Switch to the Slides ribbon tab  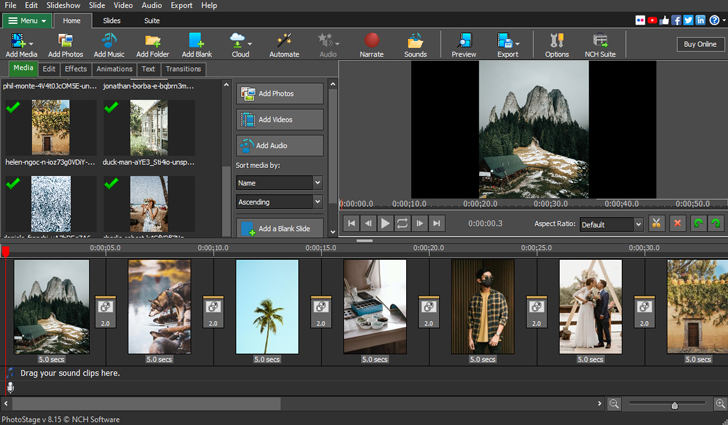pos(111,20)
